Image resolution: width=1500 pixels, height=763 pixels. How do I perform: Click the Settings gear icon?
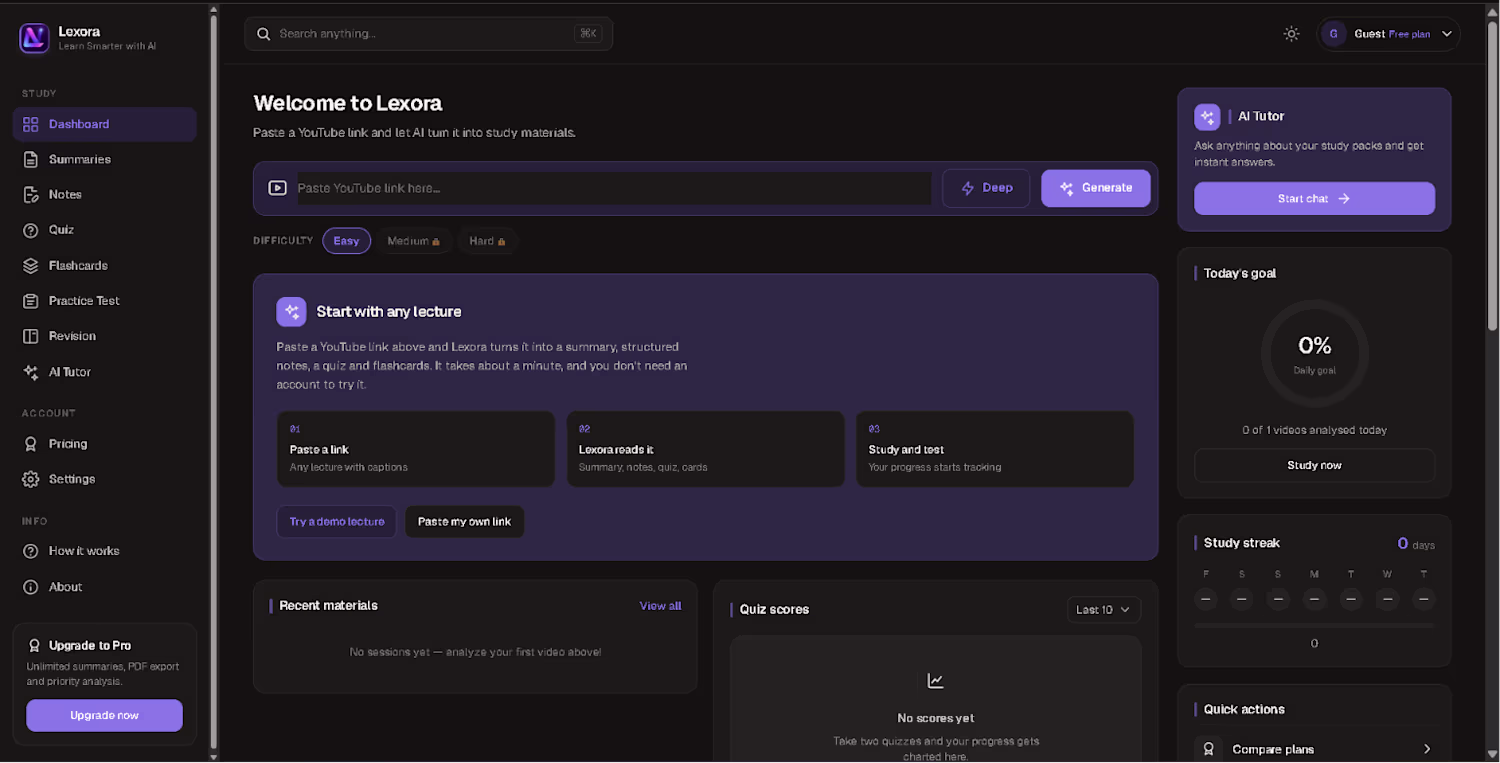click(x=30, y=479)
